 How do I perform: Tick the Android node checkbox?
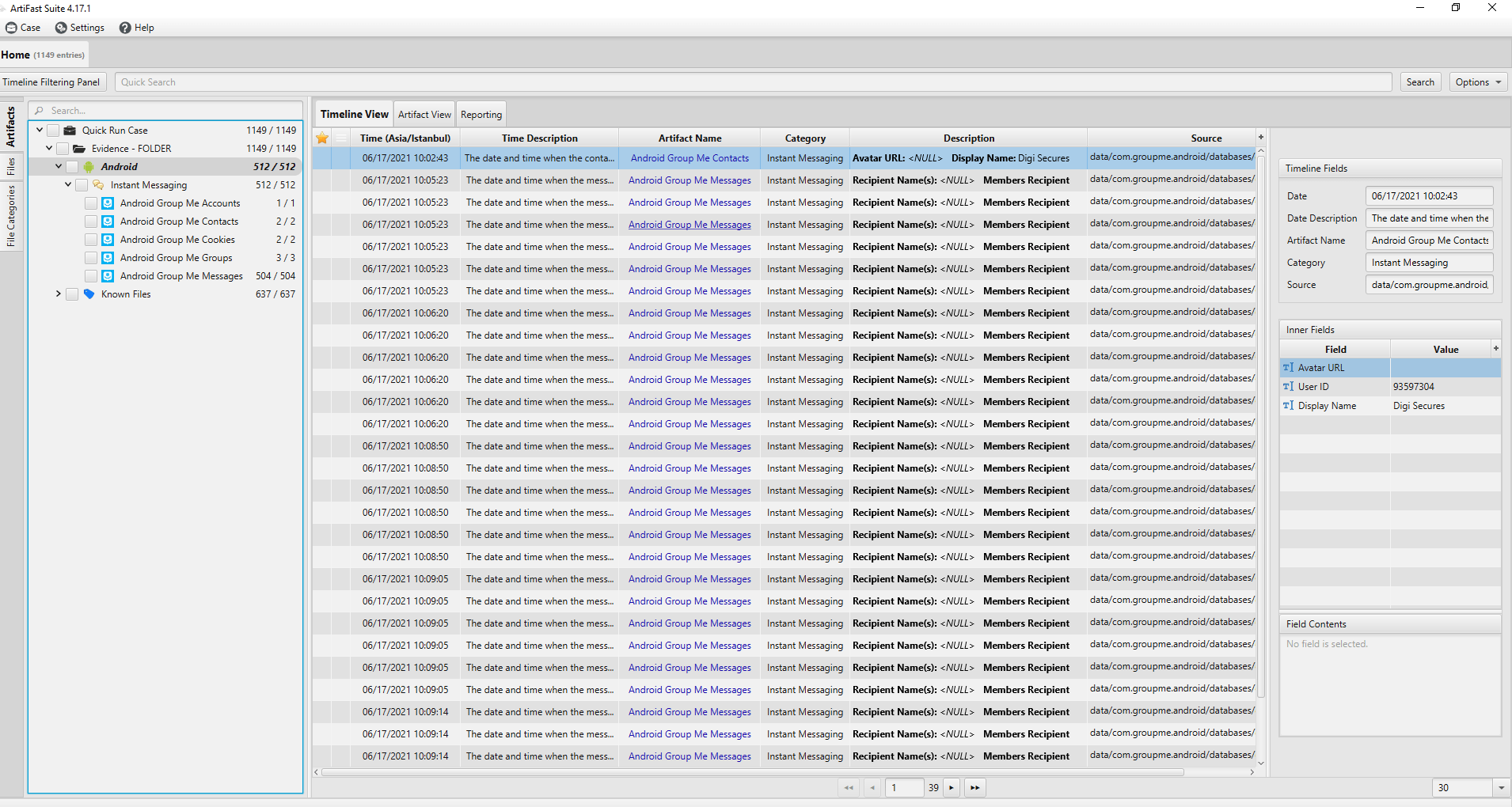72,167
